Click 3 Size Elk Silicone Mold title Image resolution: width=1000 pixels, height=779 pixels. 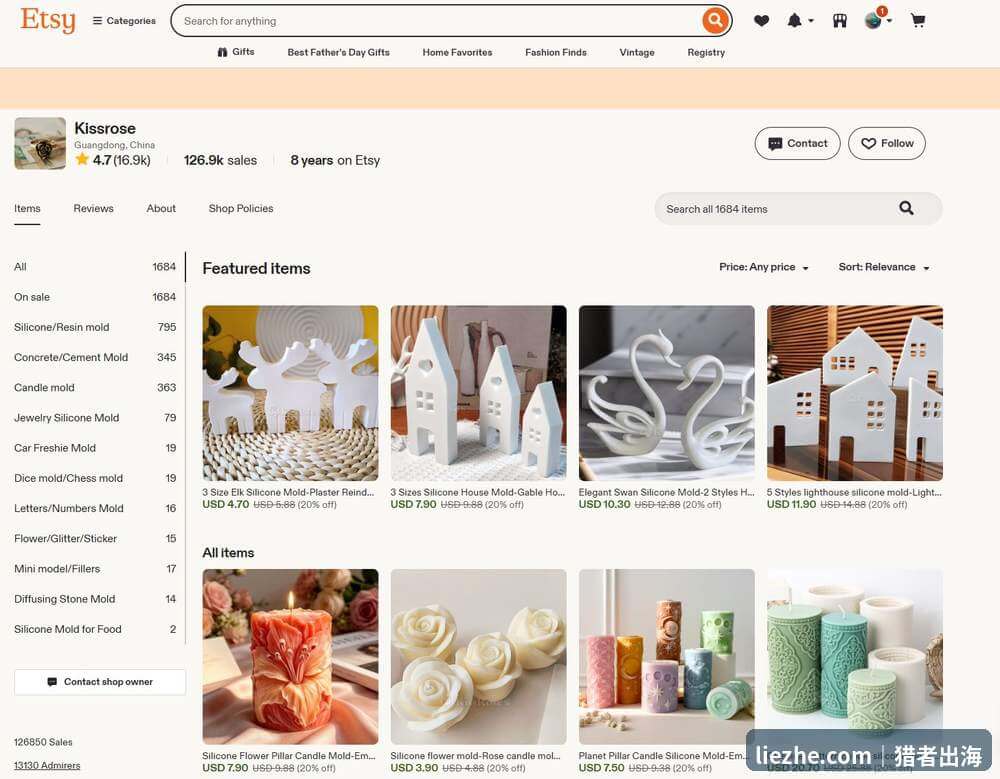click(288, 493)
